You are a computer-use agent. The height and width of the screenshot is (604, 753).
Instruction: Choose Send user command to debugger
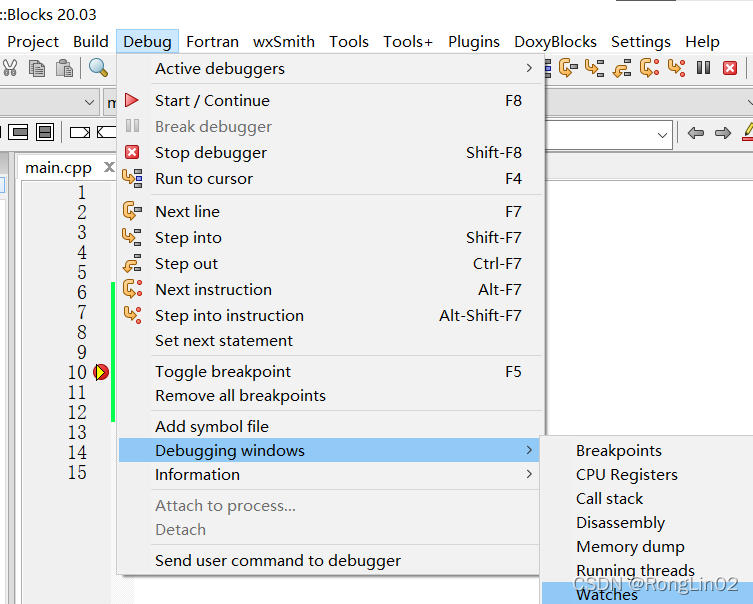(330, 560)
